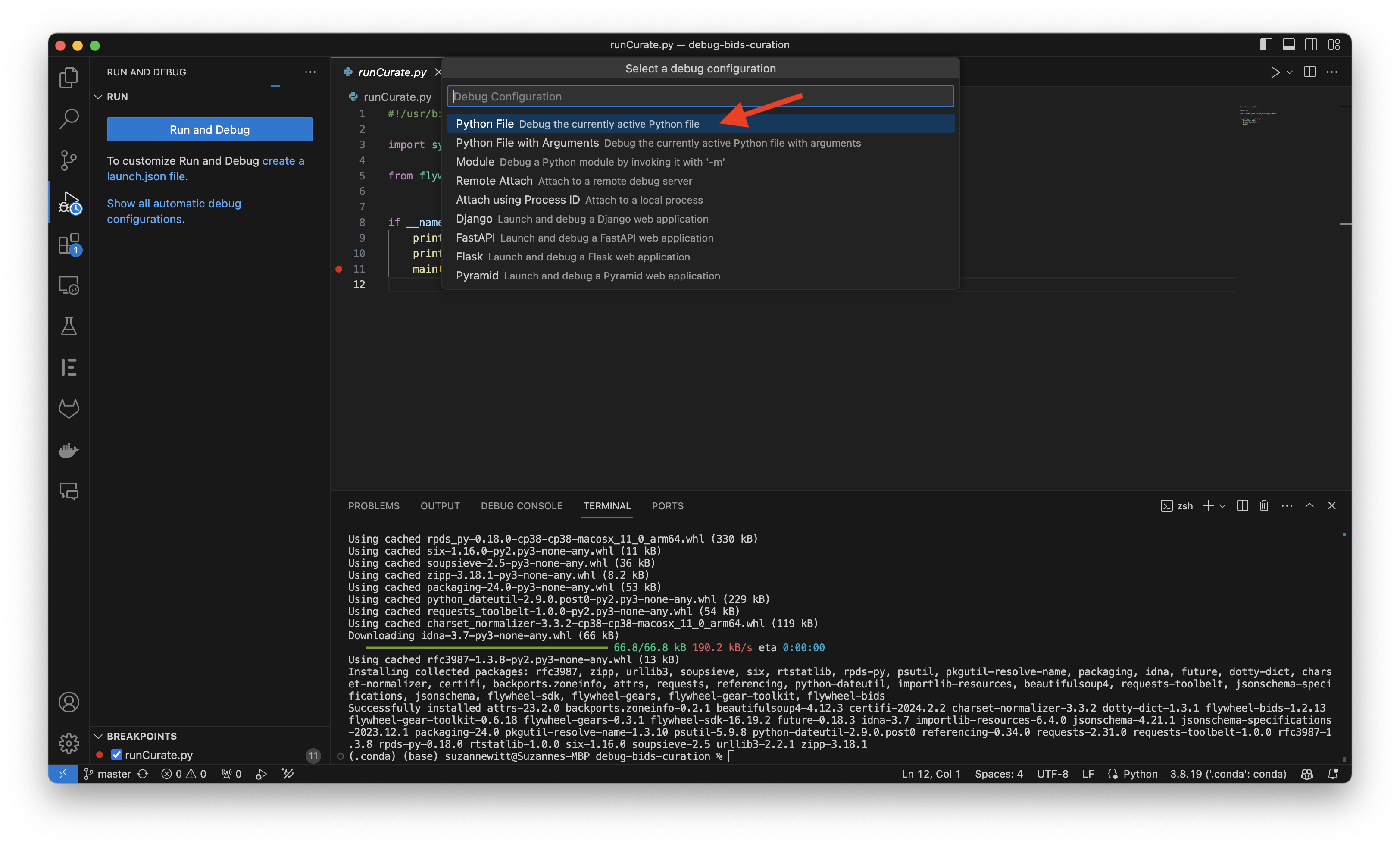This screenshot has height=847, width=1400.
Task: Create a new terminal with plus icon
Action: coord(1207,505)
